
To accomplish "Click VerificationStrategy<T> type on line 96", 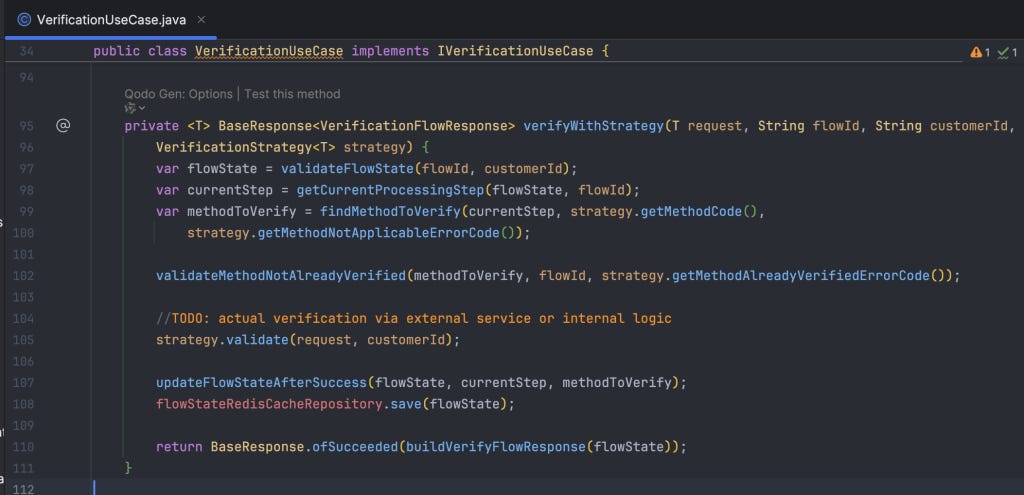I will coord(246,148).
